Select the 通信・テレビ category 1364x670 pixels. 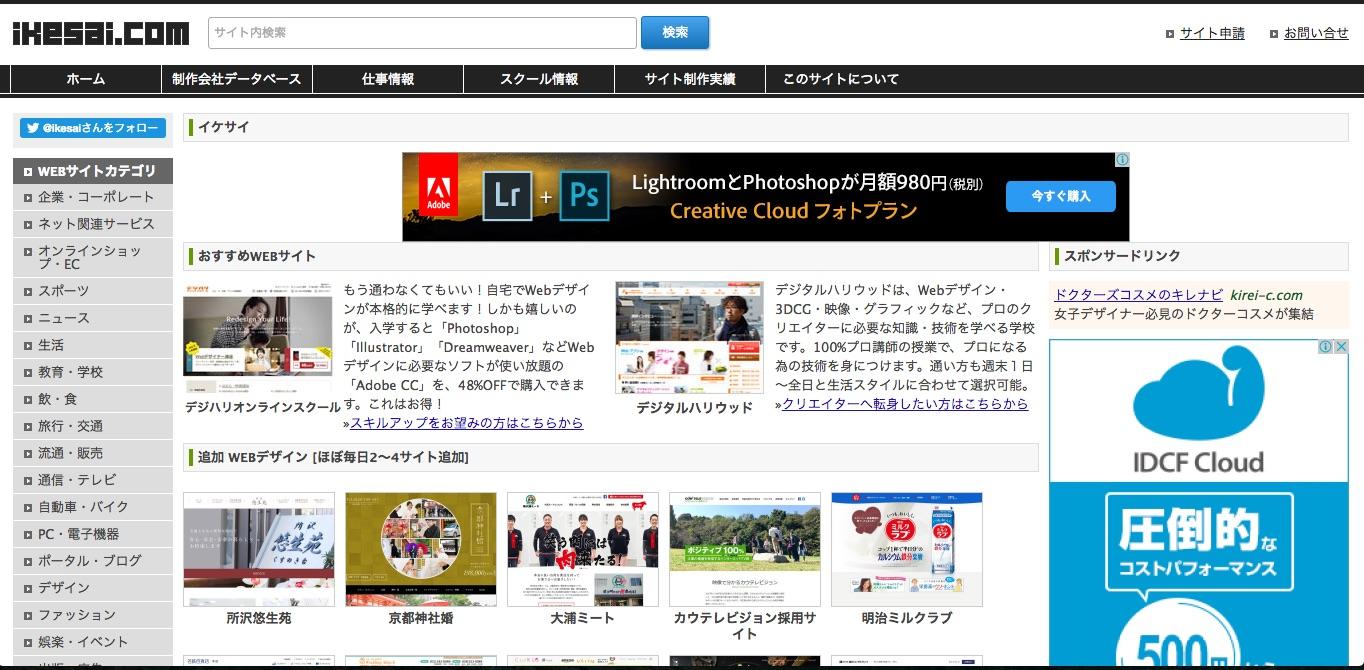coord(93,480)
